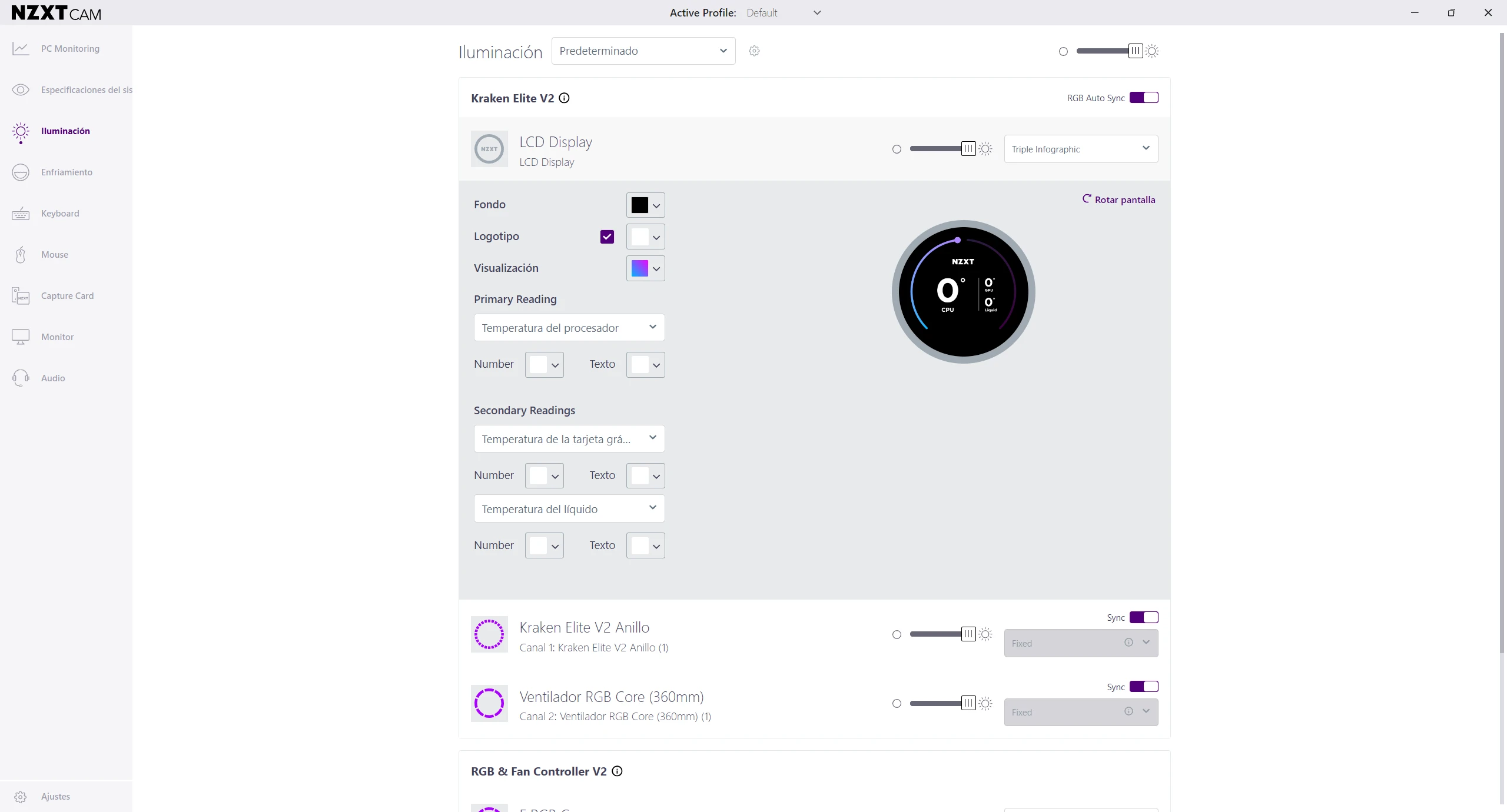
Task: Click the Keyboard sidebar icon
Action: click(x=21, y=214)
